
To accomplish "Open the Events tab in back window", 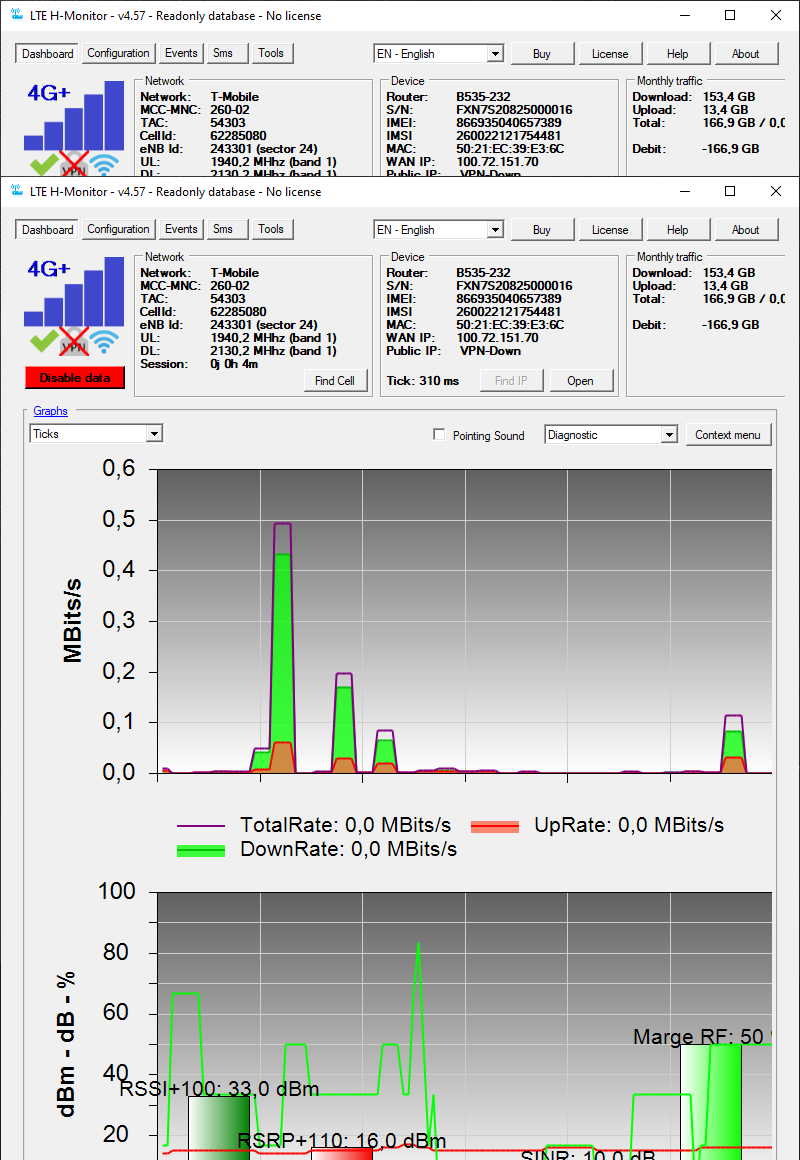I will click(x=181, y=53).
